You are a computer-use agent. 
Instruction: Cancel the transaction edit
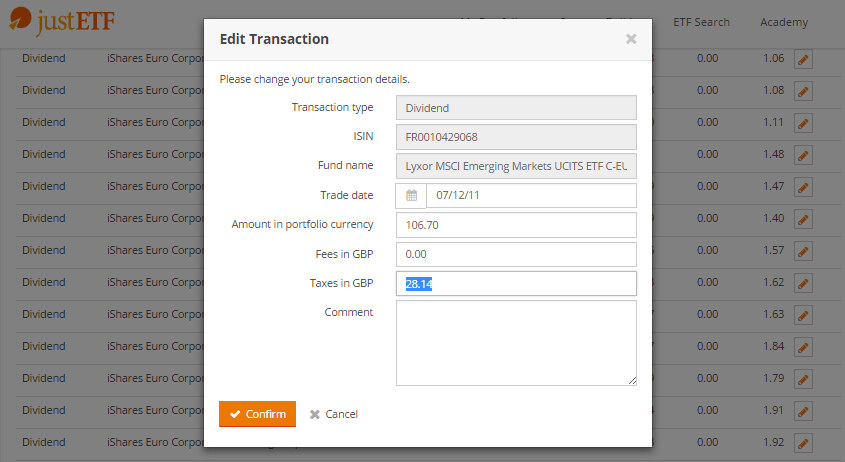pyautogui.click(x=334, y=414)
